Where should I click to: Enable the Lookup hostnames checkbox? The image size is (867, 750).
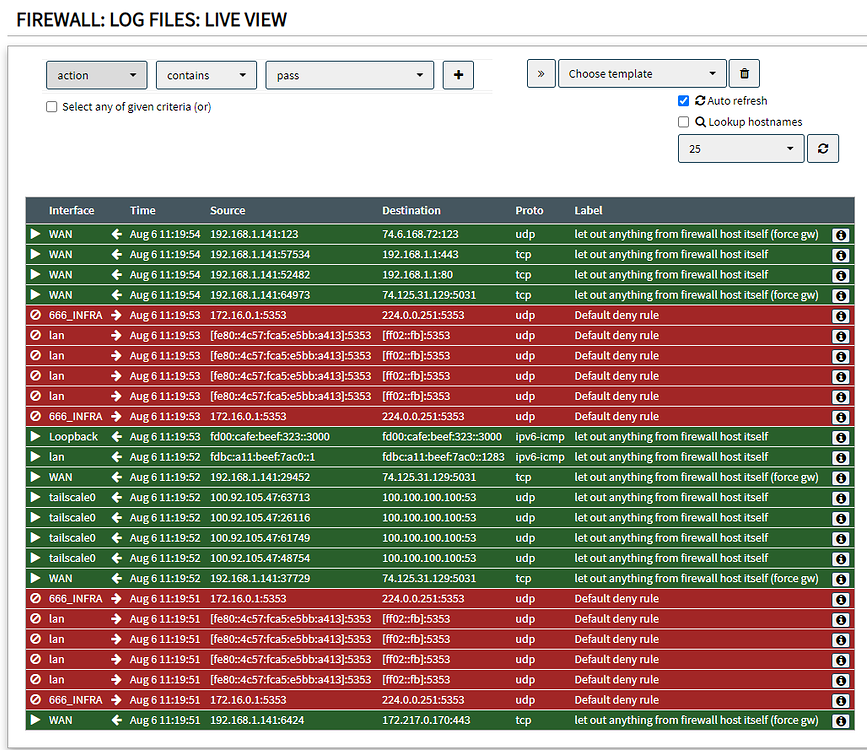click(683, 121)
